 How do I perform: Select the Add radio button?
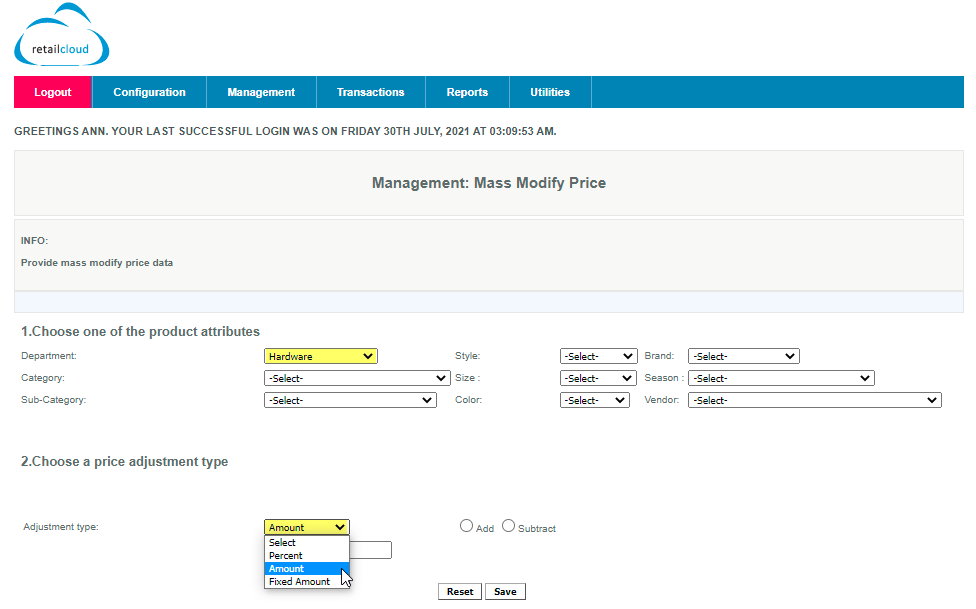pyautogui.click(x=466, y=526)
